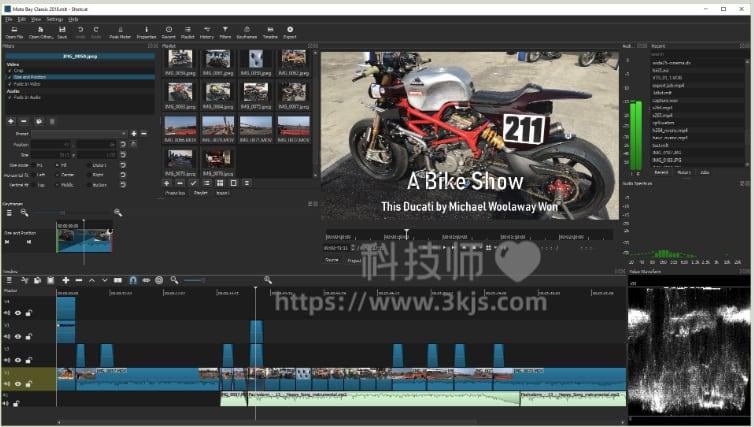Open the Help menu

point(73,19)
